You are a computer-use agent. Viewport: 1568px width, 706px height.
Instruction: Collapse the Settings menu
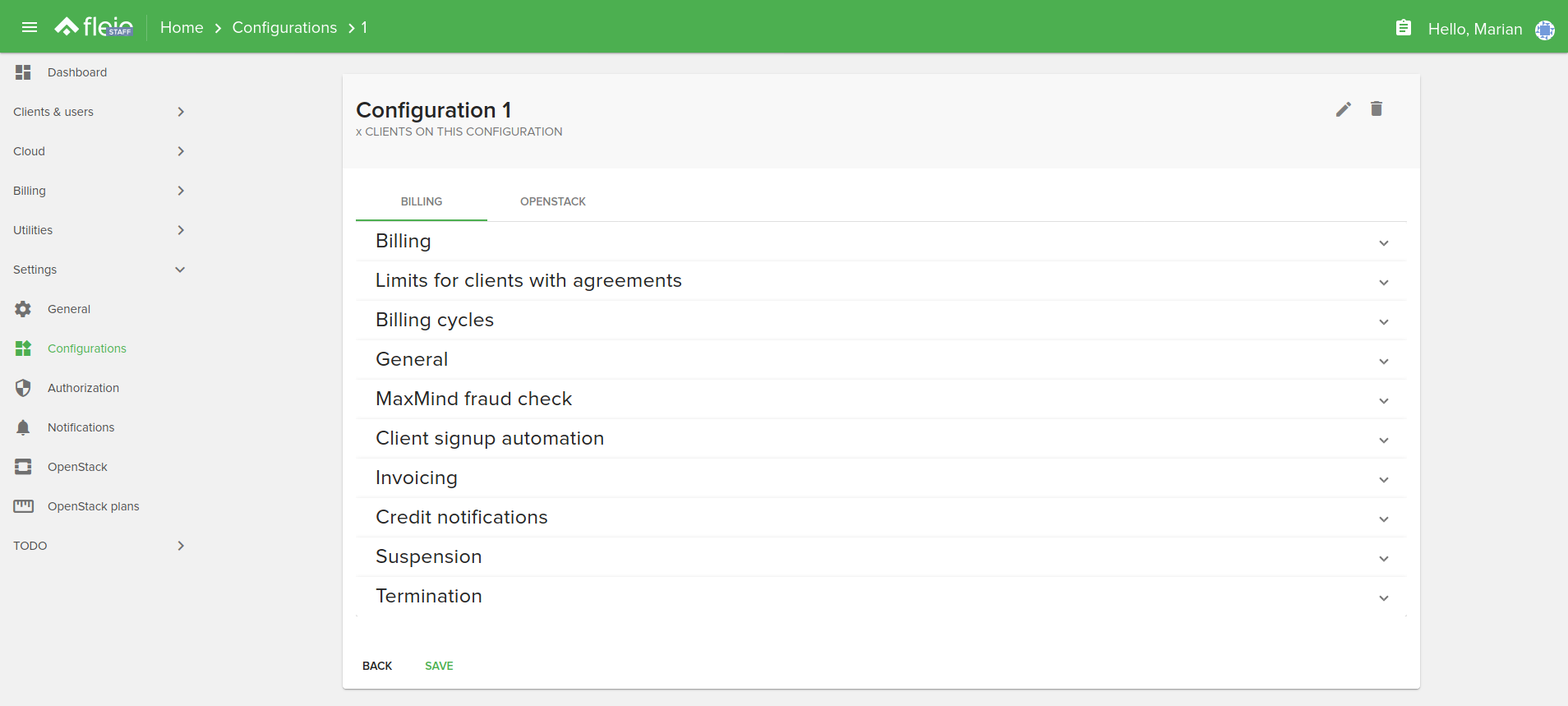coord(99,270)
